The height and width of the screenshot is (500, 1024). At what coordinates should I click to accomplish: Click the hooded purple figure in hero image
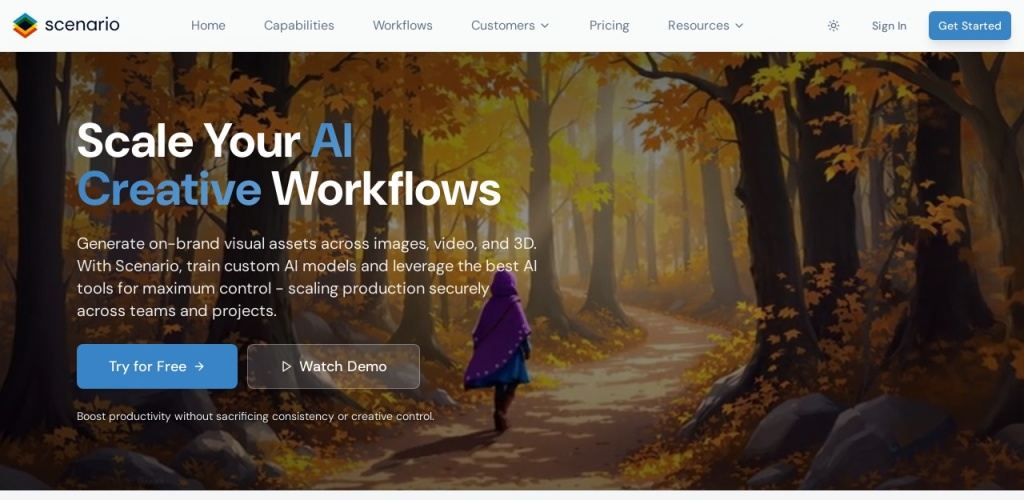click(x=499, y=347)
